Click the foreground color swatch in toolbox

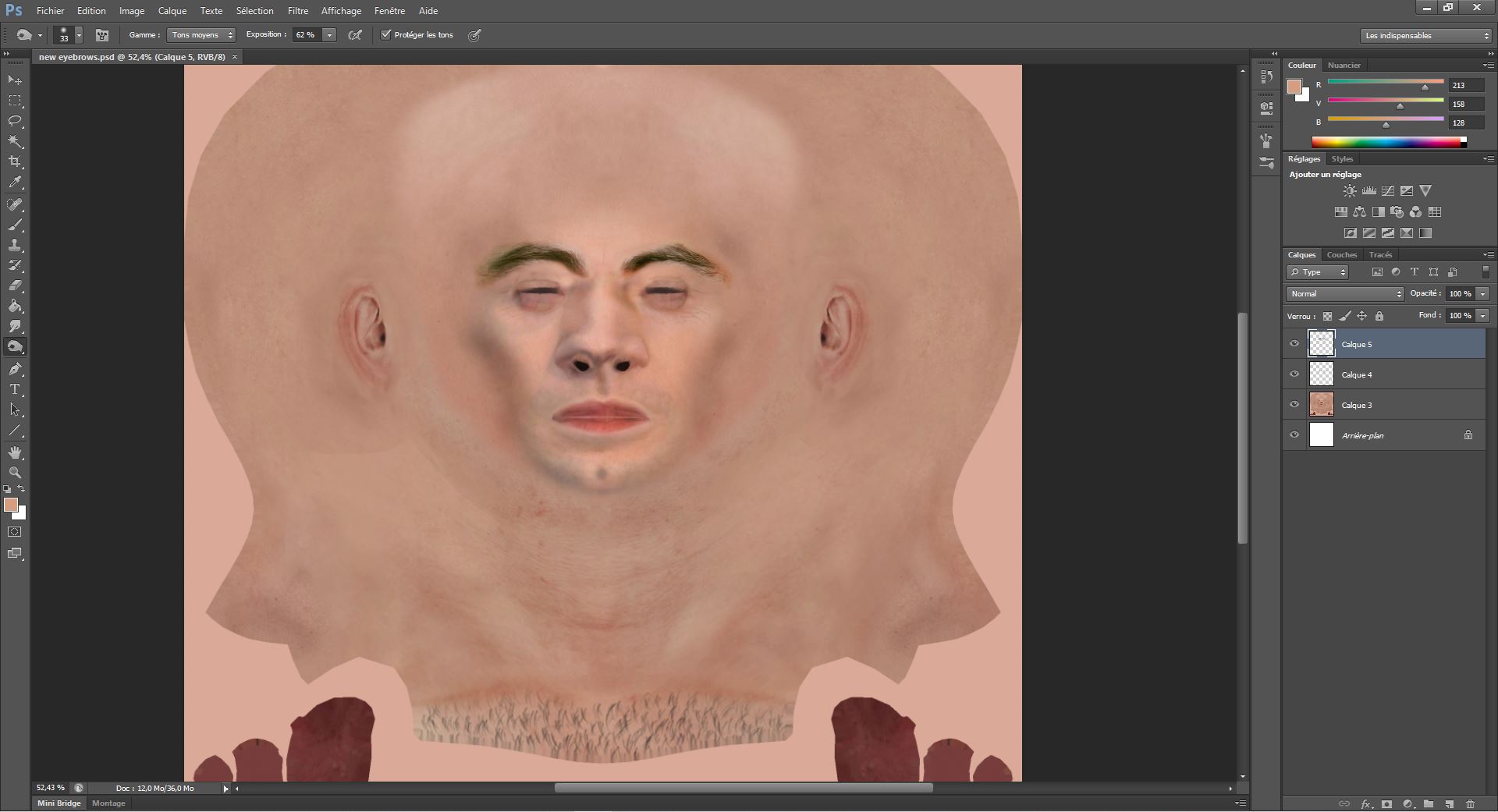[x=11, y=505]
